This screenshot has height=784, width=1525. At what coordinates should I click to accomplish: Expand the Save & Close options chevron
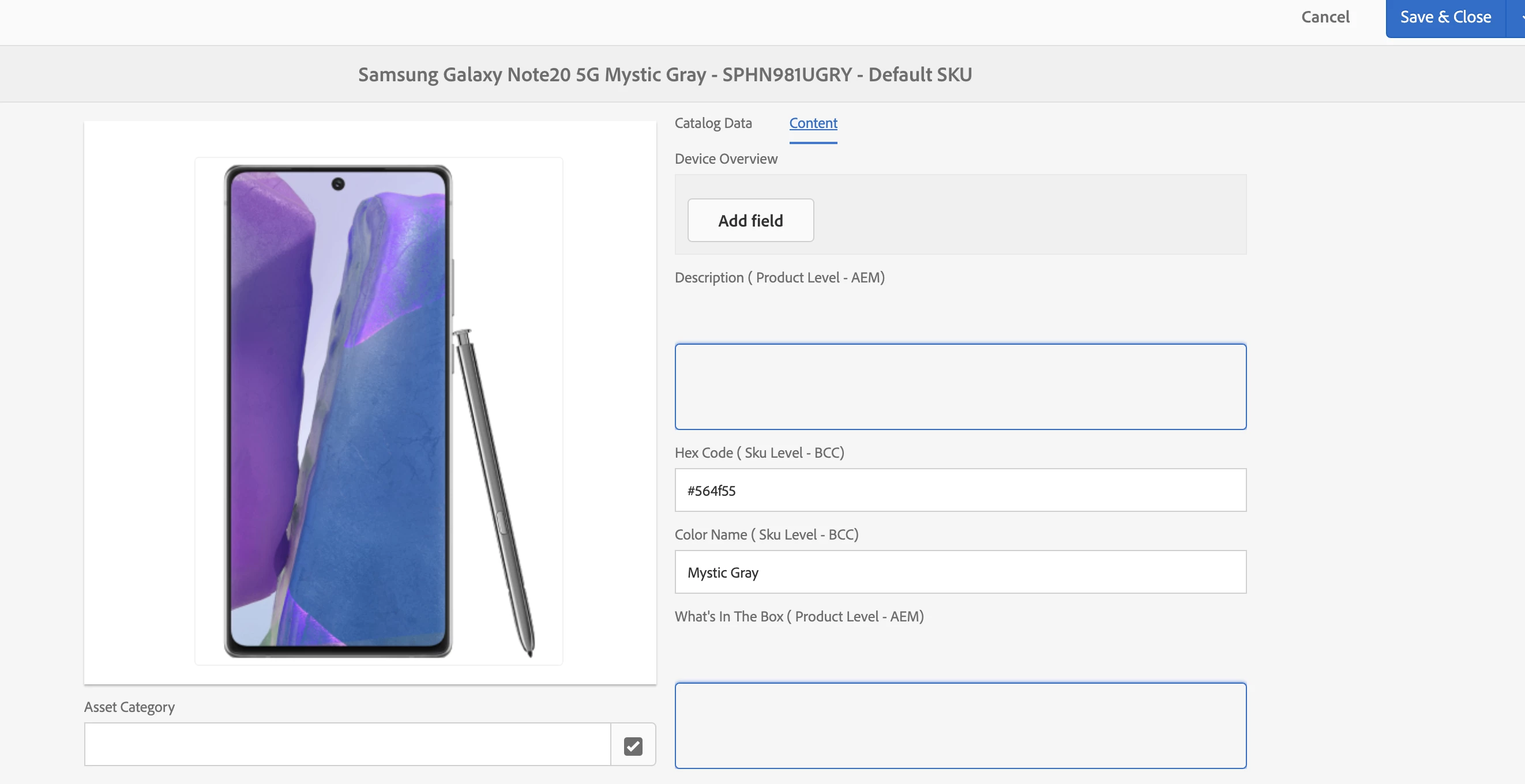click(1517, 18)
